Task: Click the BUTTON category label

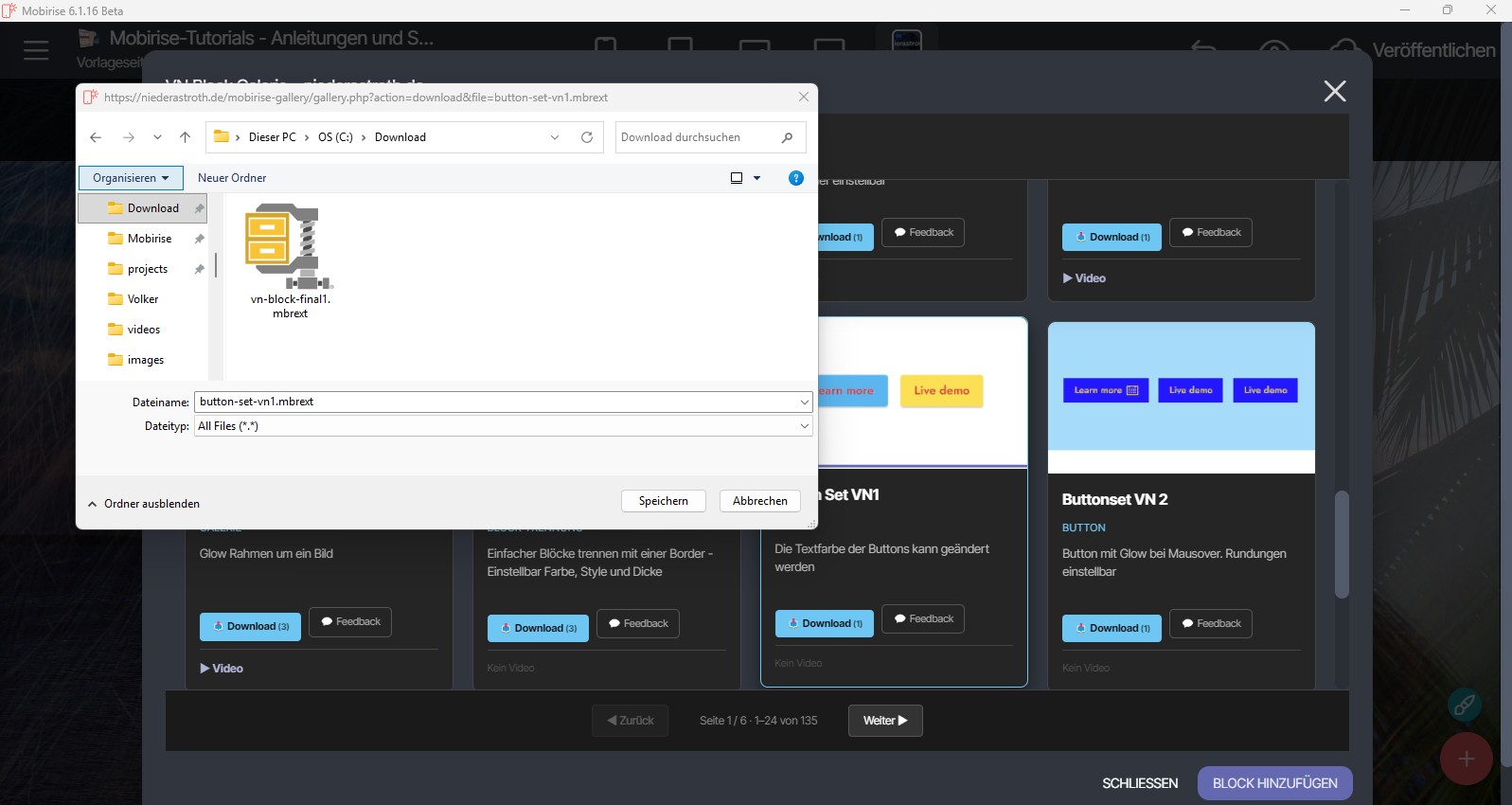Action: point(1084,528)
